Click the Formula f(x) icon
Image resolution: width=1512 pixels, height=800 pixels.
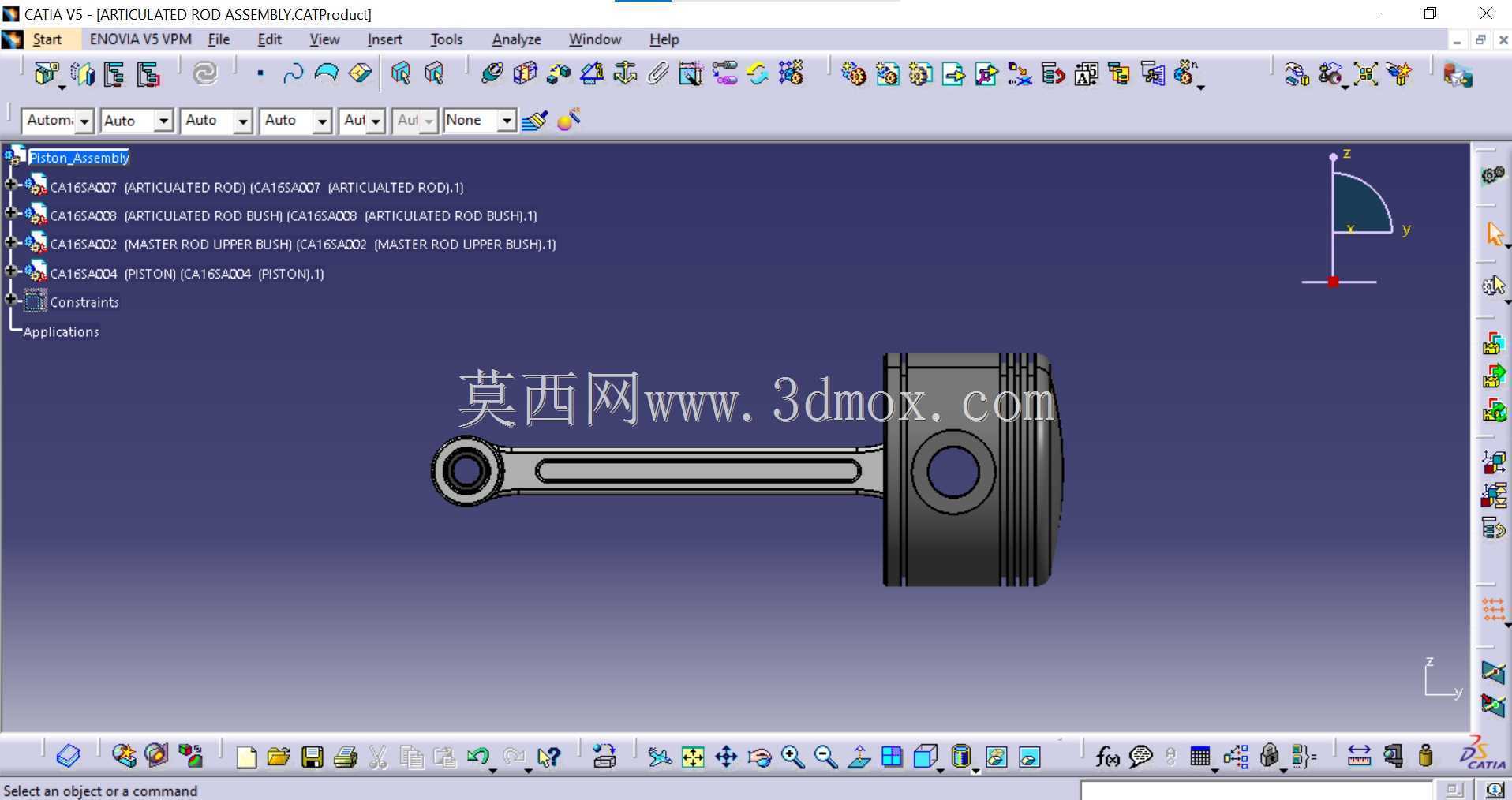1106,757
